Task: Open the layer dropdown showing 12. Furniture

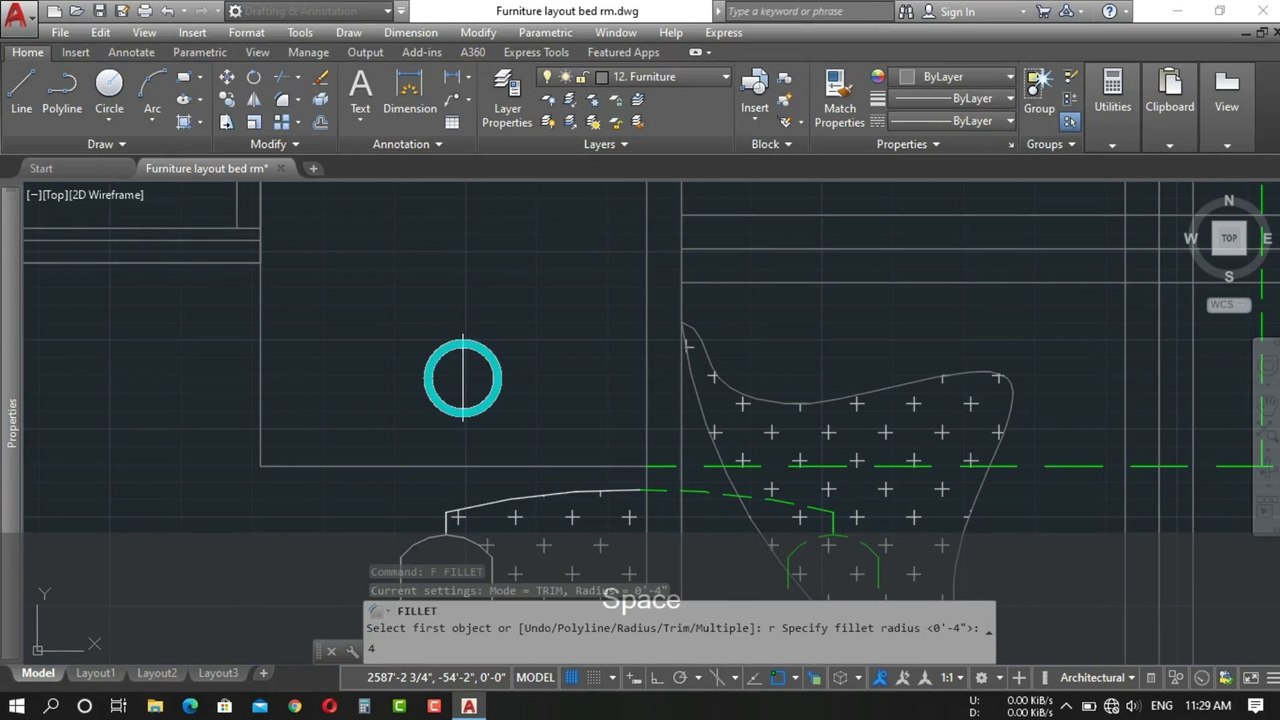Action: tap(634, 77)
